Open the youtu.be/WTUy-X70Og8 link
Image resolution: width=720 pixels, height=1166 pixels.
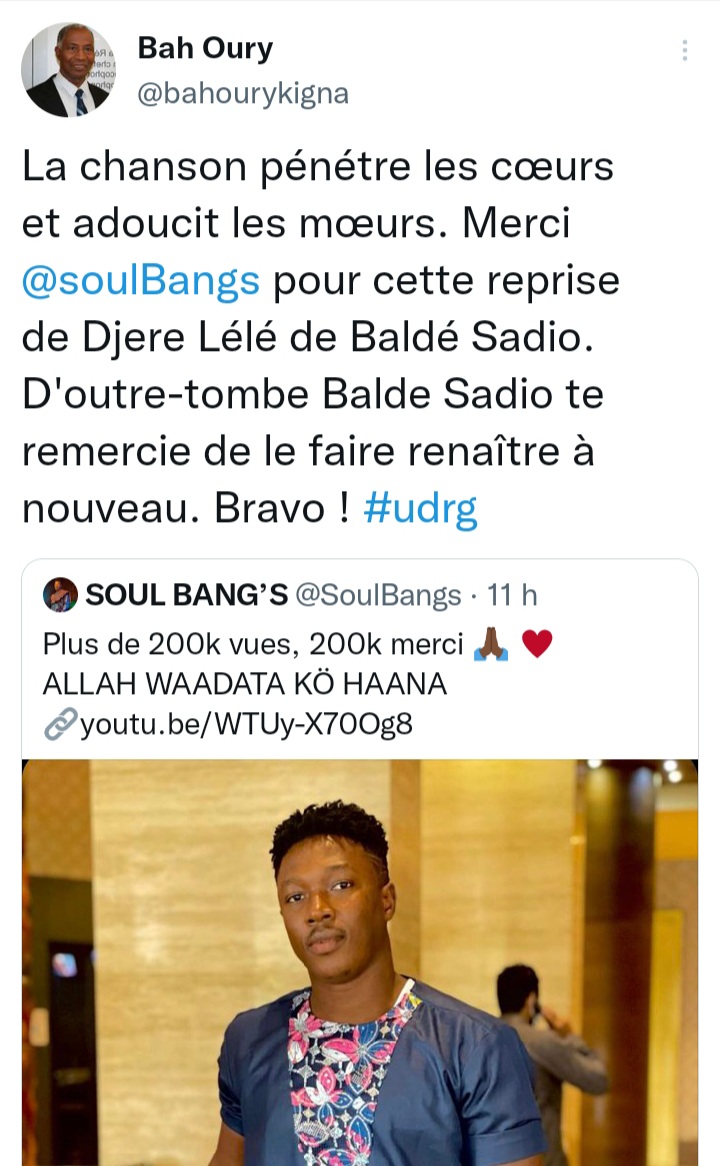tap(245, 724)
